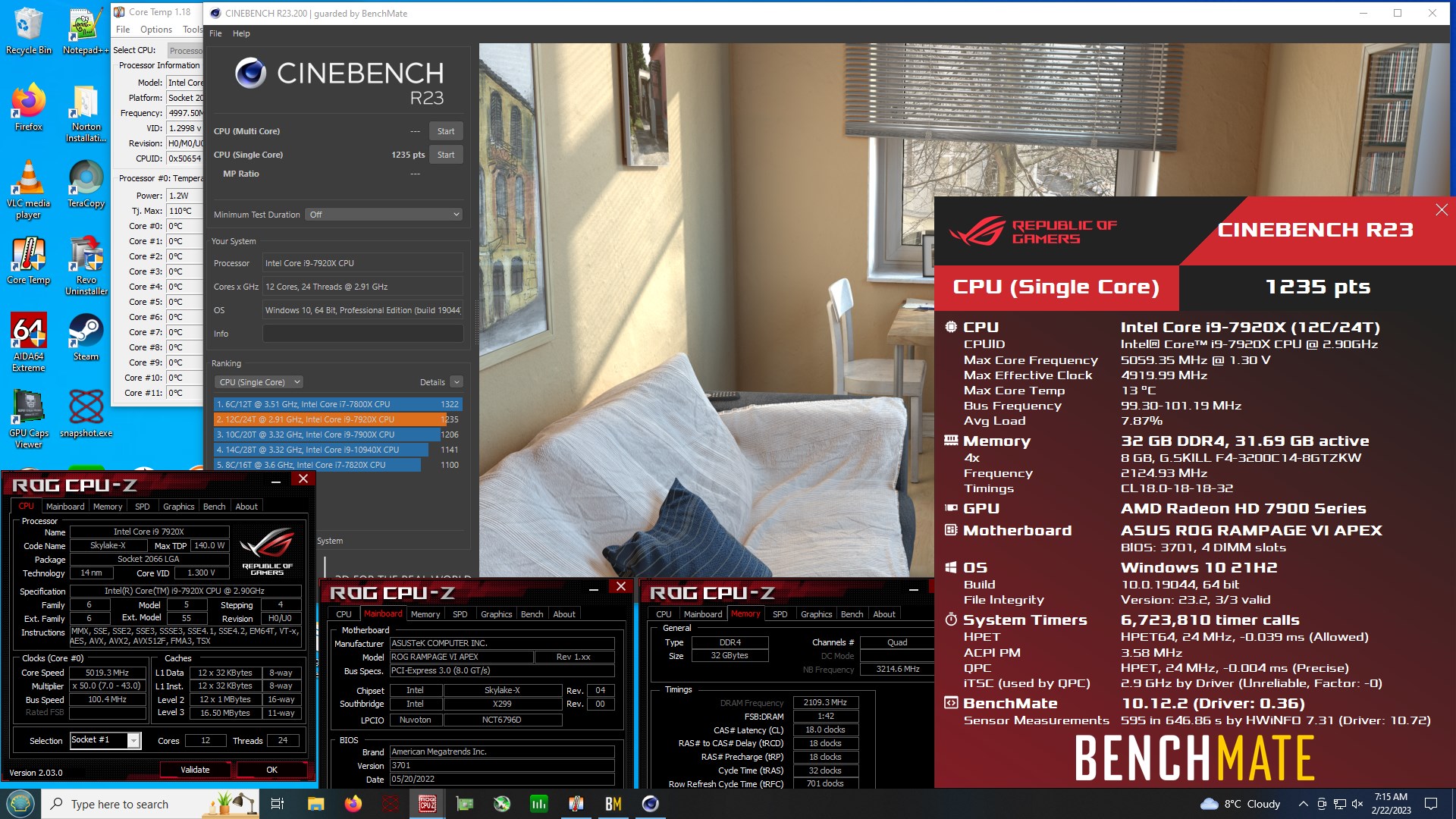1456x819 pixels.
Task: Open Socket #1 selection dropdown in CPU-Z
Action: point(105,740)
